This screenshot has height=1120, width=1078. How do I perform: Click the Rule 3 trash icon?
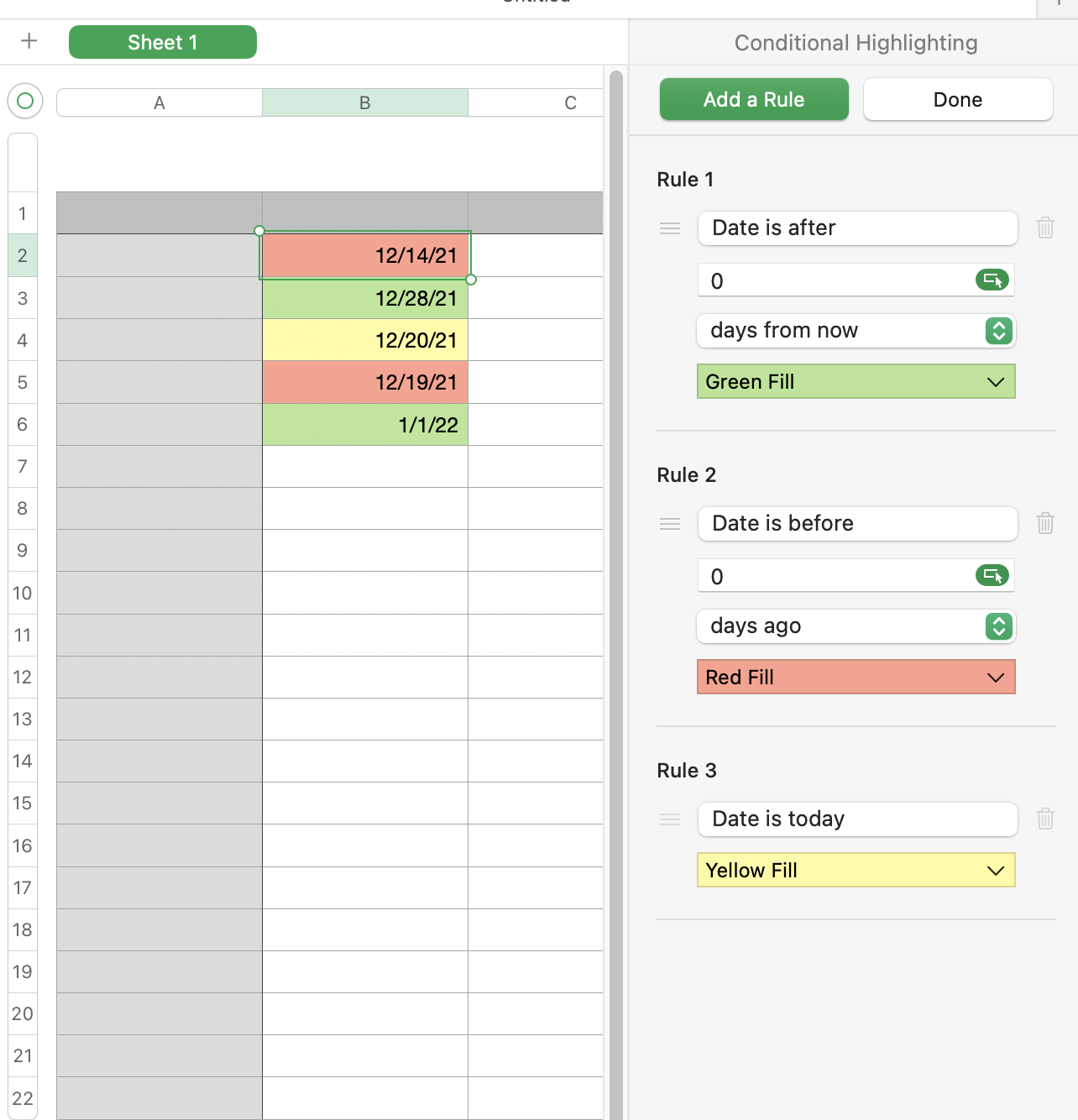coord(1045,819)
